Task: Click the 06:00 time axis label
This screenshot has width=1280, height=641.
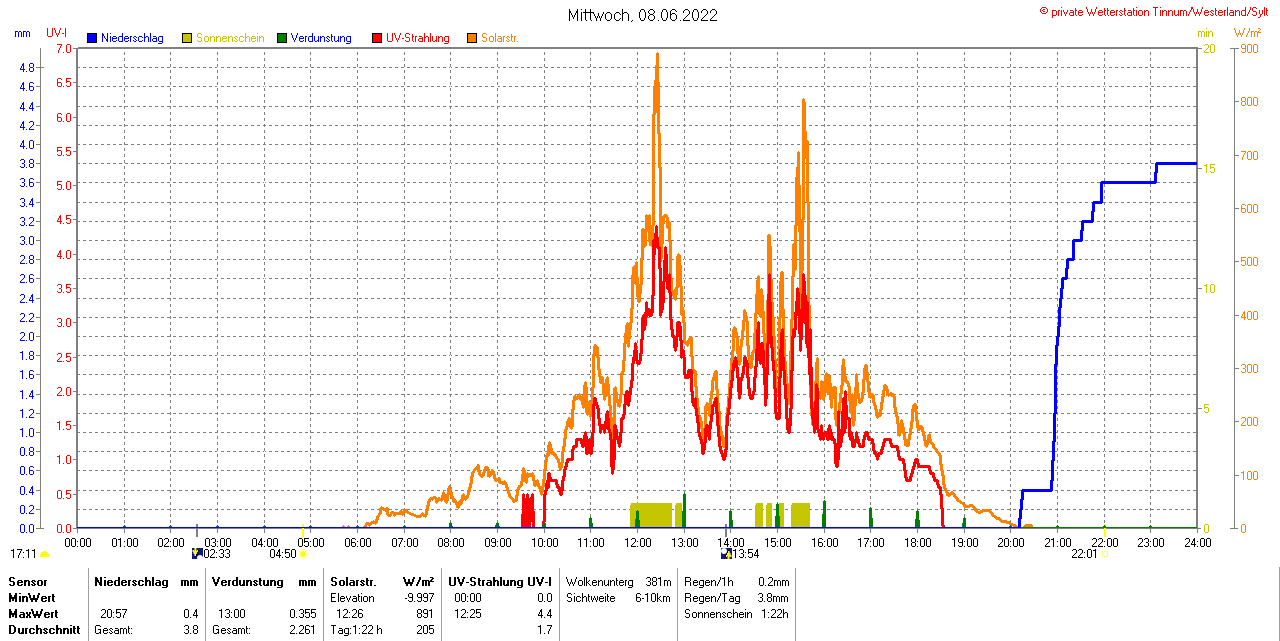Action: click(x=358, y=543)
